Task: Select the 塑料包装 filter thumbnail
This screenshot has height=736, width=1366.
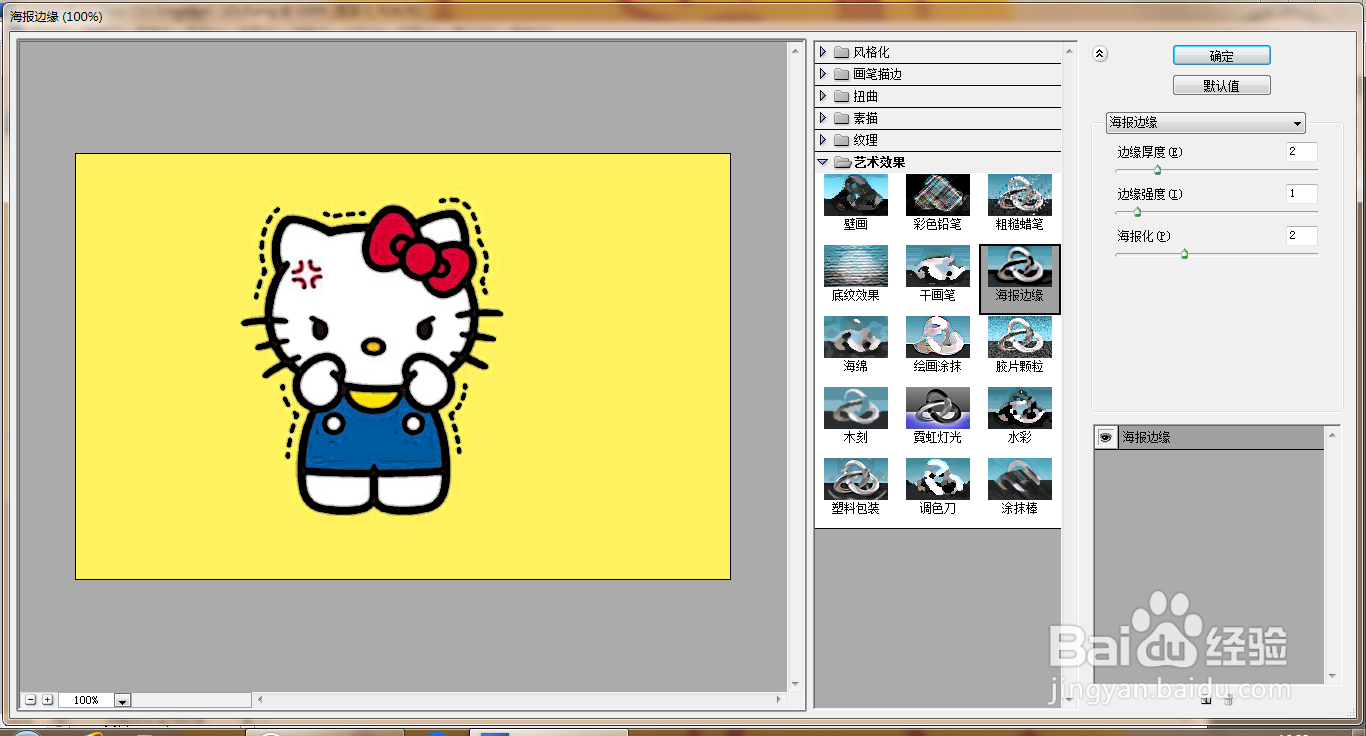Action: coord(855,486)
